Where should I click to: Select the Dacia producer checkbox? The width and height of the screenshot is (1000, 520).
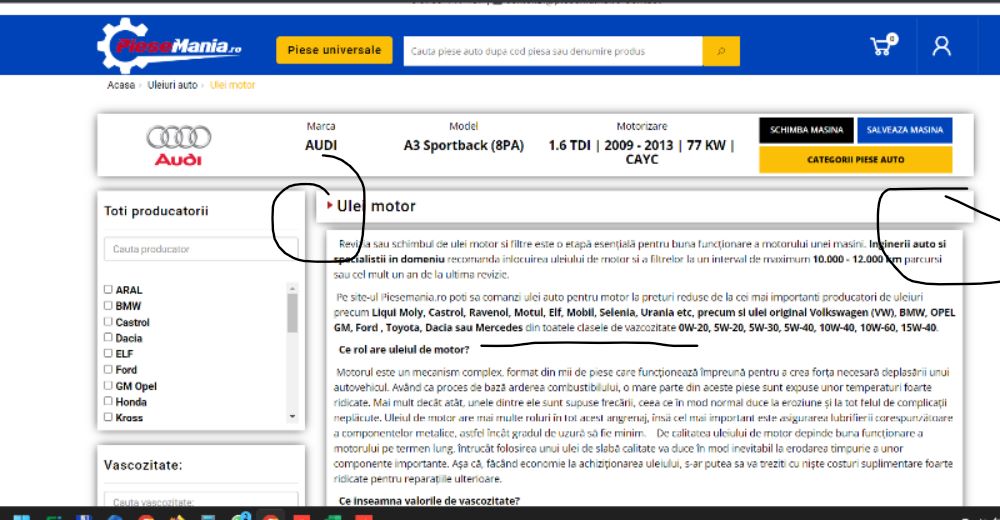coord(108,337)
